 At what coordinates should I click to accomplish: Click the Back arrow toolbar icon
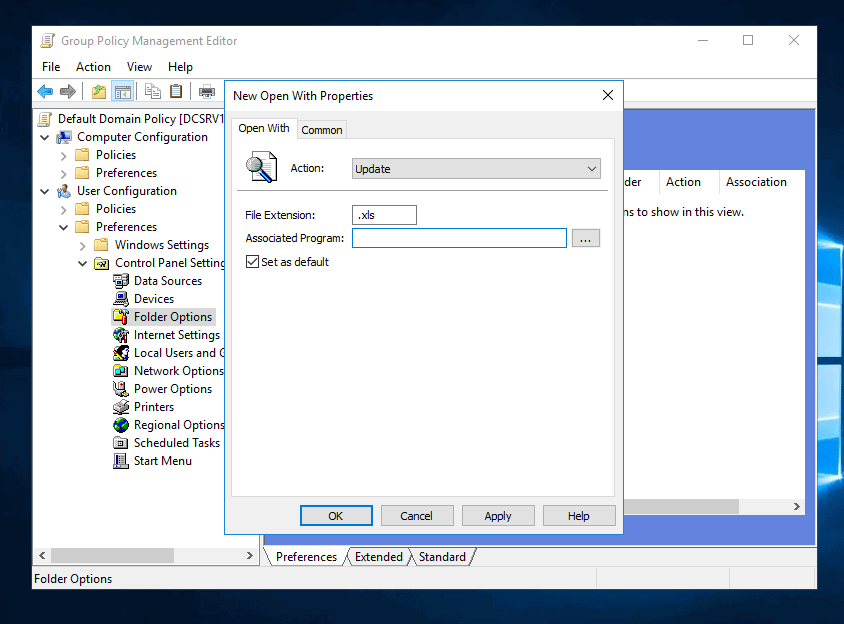(45, 92)
